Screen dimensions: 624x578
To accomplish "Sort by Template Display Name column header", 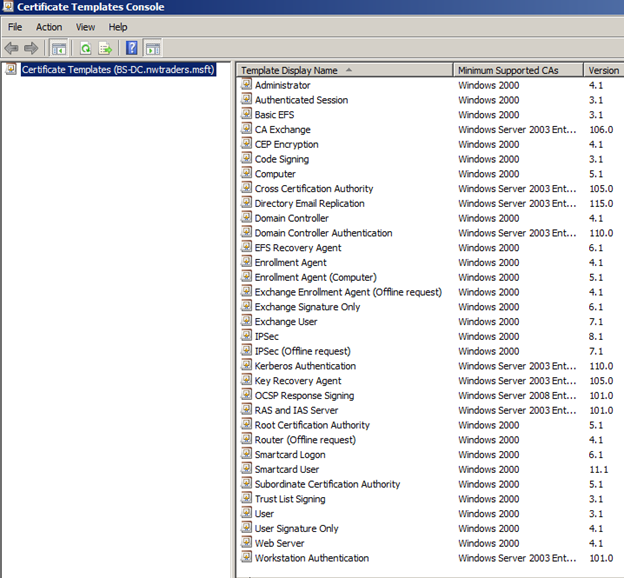I will tap(345, 70).
